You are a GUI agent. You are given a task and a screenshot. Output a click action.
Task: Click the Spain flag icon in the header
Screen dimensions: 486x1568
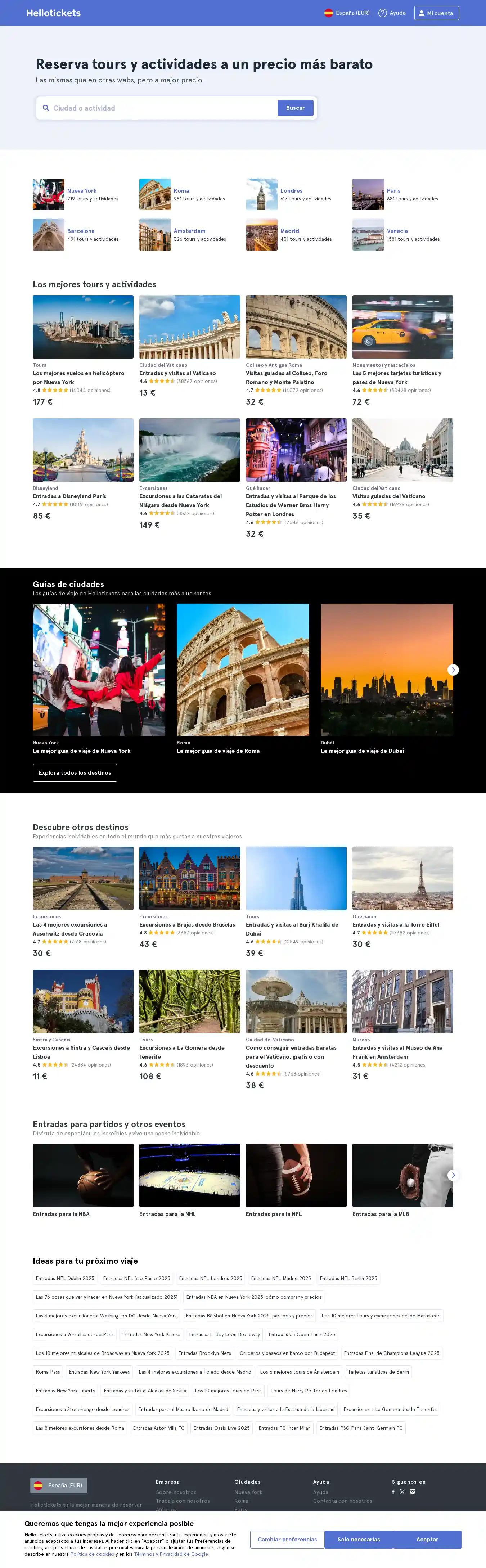(328, 13)
